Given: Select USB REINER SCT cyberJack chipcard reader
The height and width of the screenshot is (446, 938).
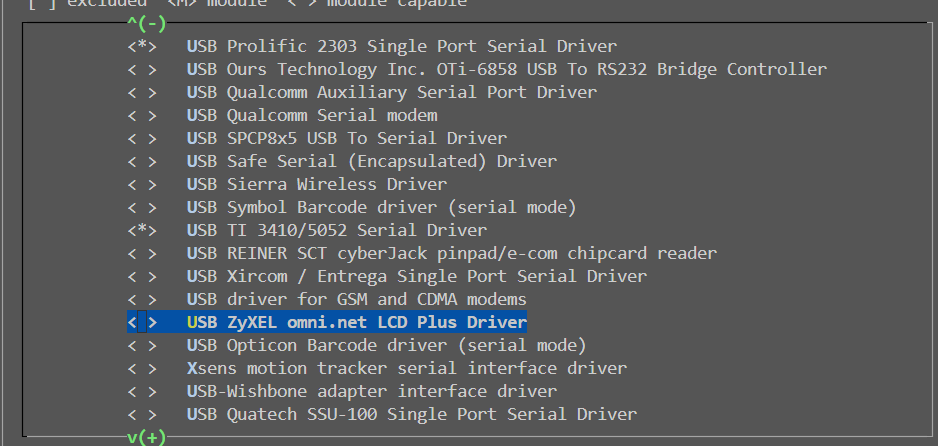Looking at the screenshot, I should click(x=452, y=253).
